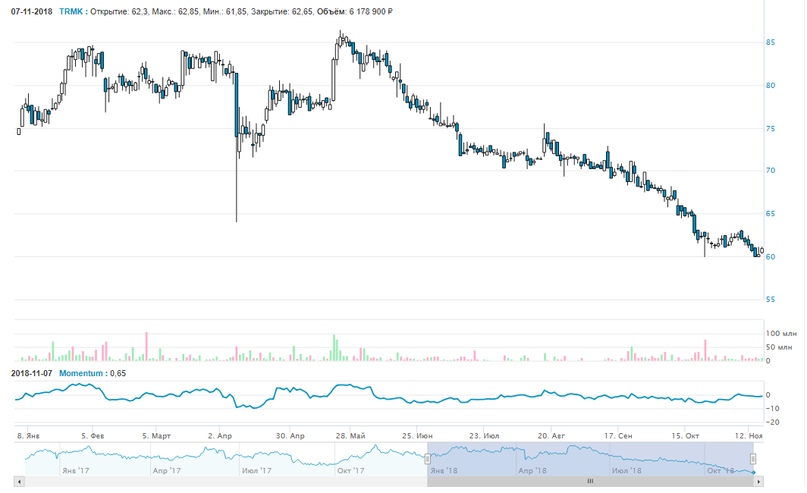Click 'Янв '17' in the navigator timeline

pyautogui.click(x=76, y=469)
